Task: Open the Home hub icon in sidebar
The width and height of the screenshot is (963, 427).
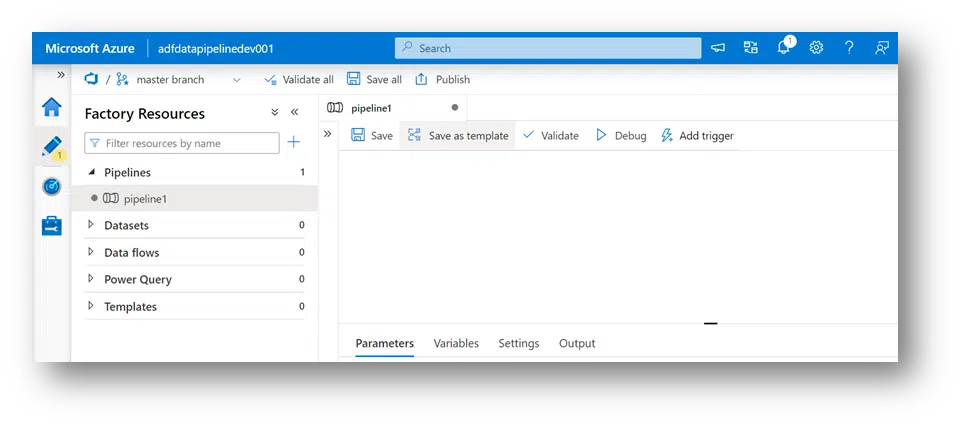Action: click(x=51, y=108)
